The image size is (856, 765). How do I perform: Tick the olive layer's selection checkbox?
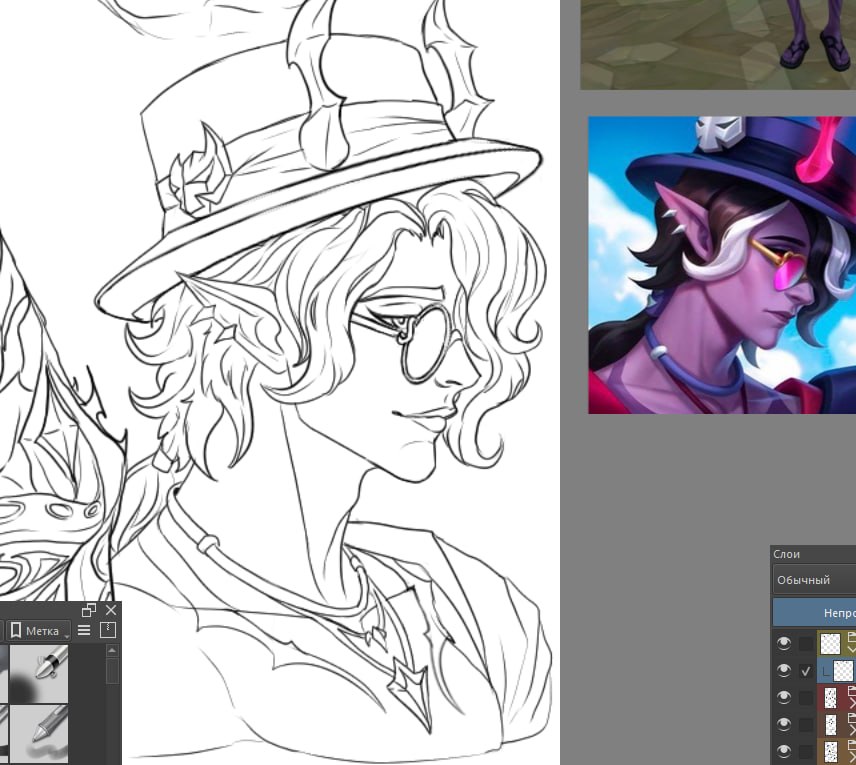[x=806, y=644]
